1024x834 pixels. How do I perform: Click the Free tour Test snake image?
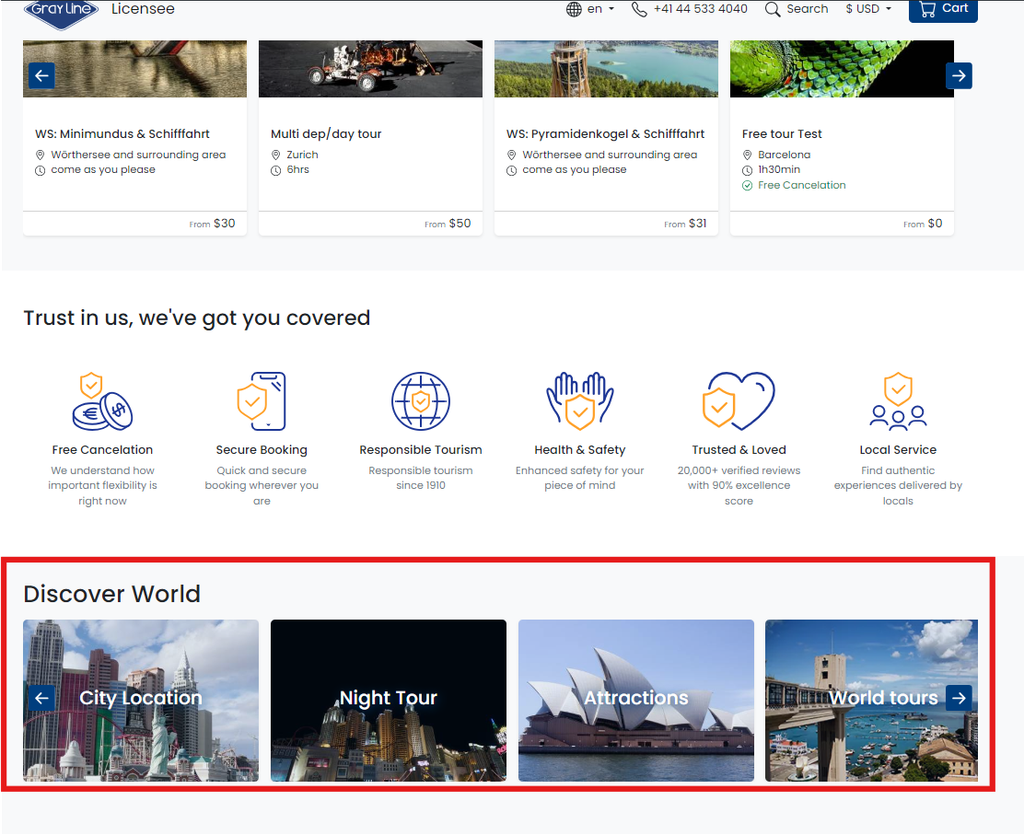842,69
